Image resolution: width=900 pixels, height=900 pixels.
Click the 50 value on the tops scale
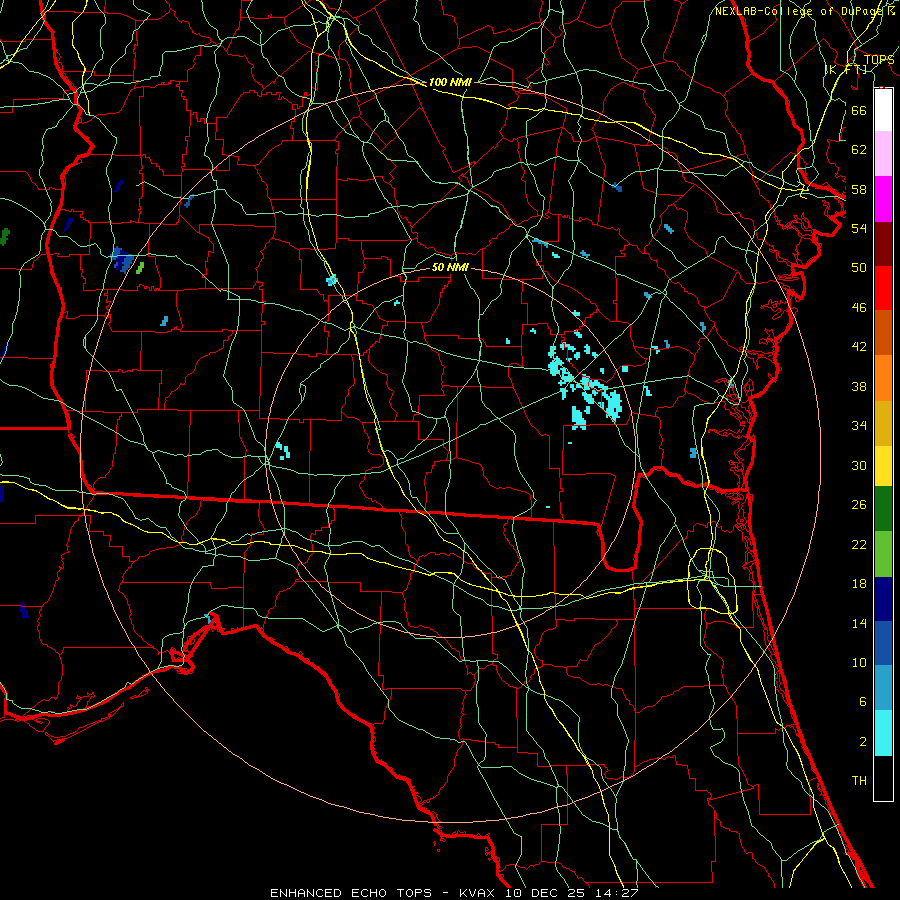tap(859, 268)
